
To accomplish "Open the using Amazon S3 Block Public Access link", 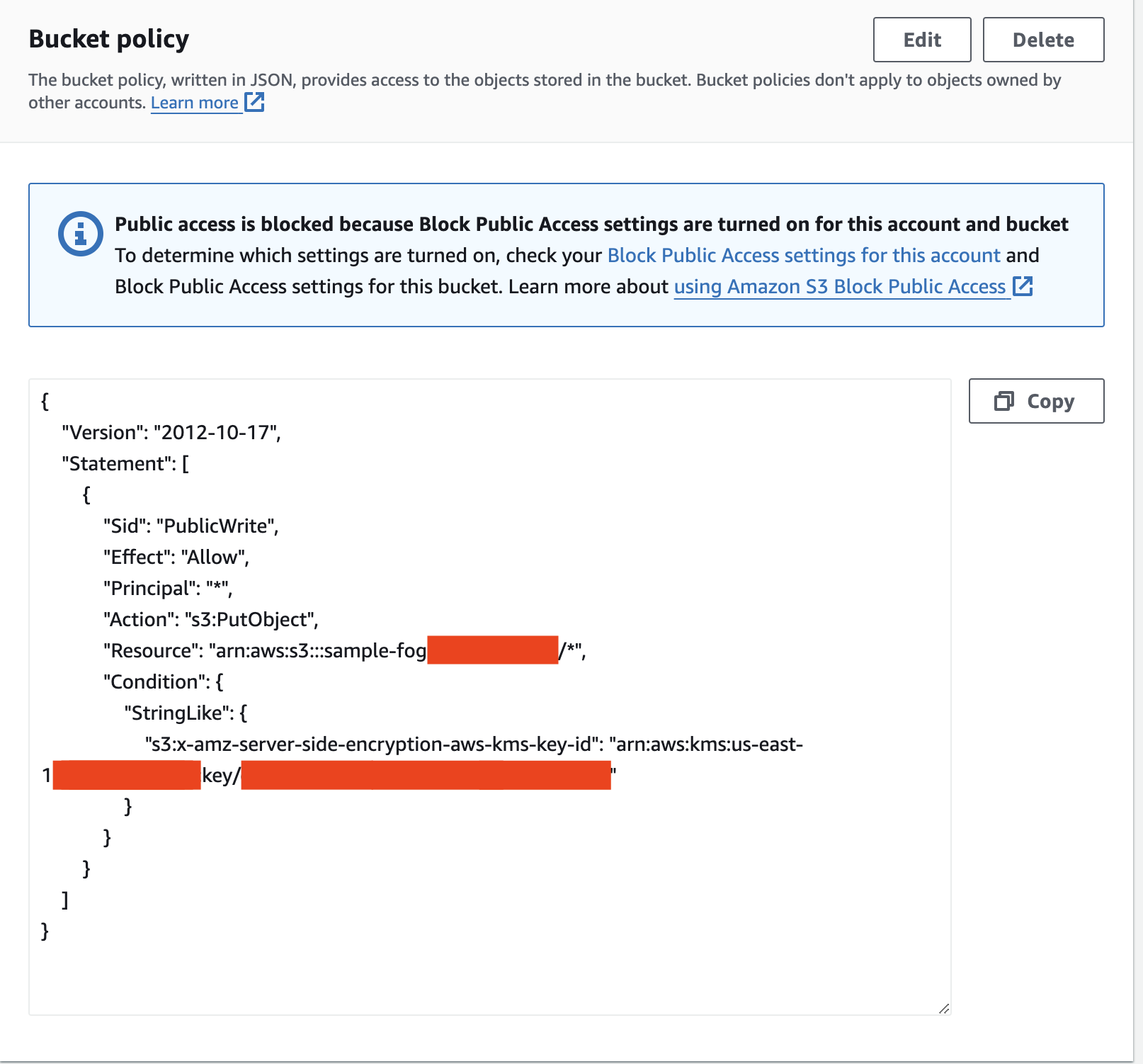I will click(840, 286).
